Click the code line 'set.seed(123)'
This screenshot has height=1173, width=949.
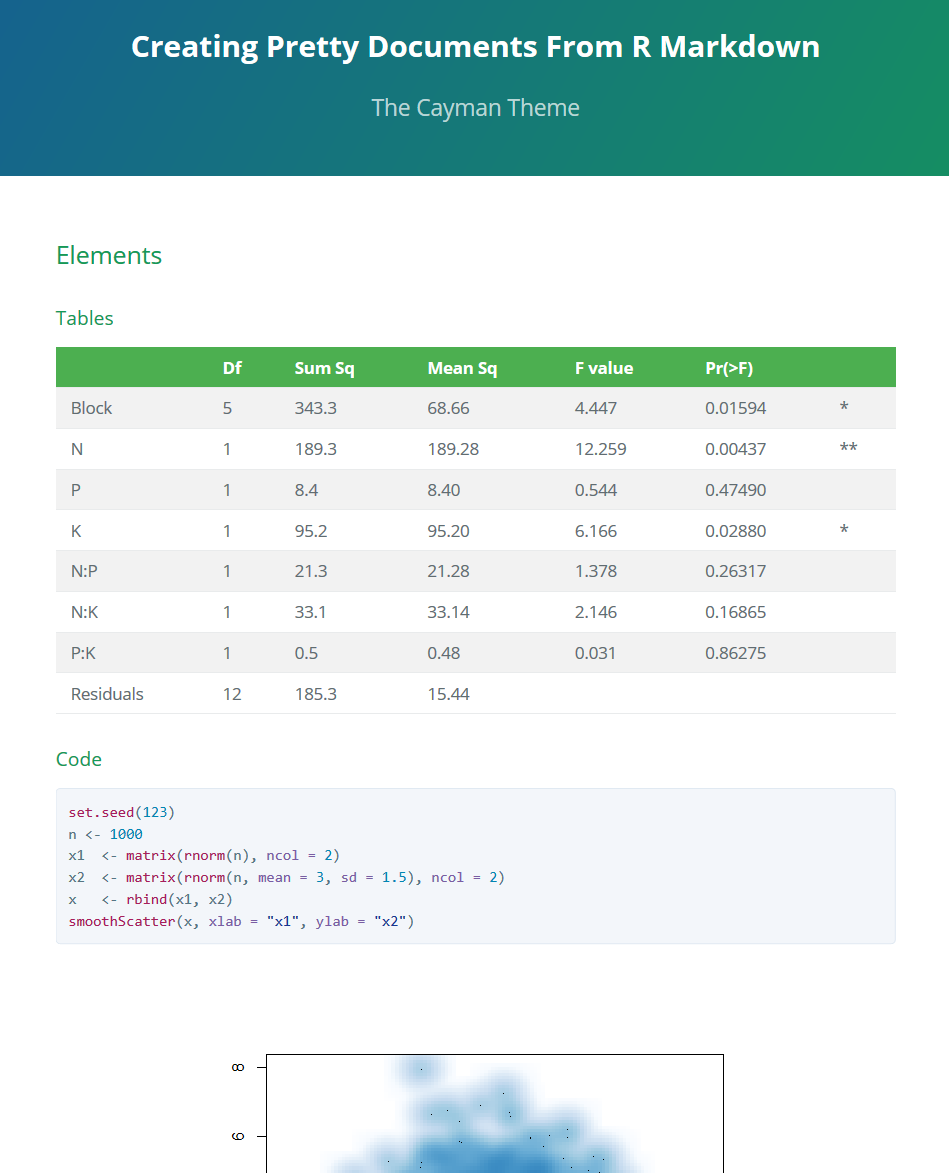click(122, 812)
